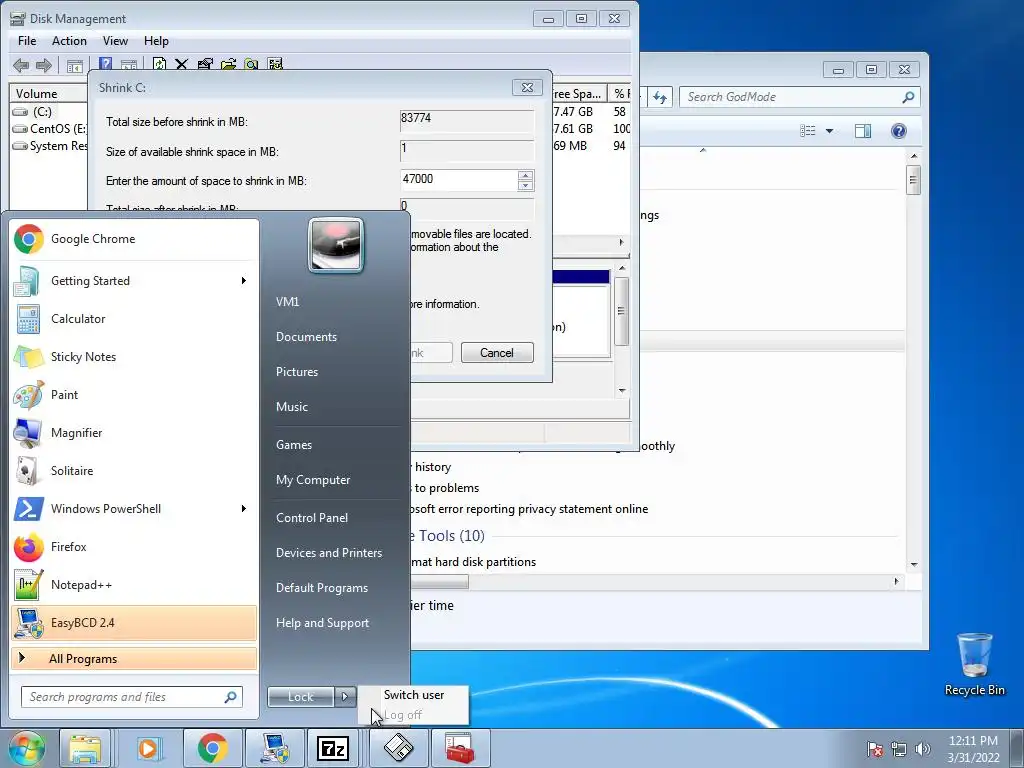Launch EasyBCD 2.4 from Start menu

pyautogui.click(x=134, y=622)
